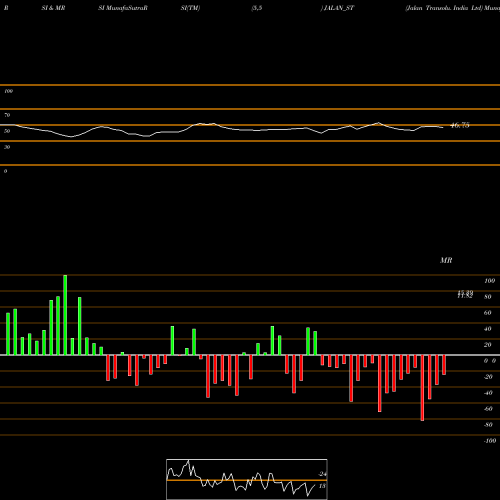Click the 100 label on right MR axis
This screenshot has width=500, height=500.
pos(489,281)
